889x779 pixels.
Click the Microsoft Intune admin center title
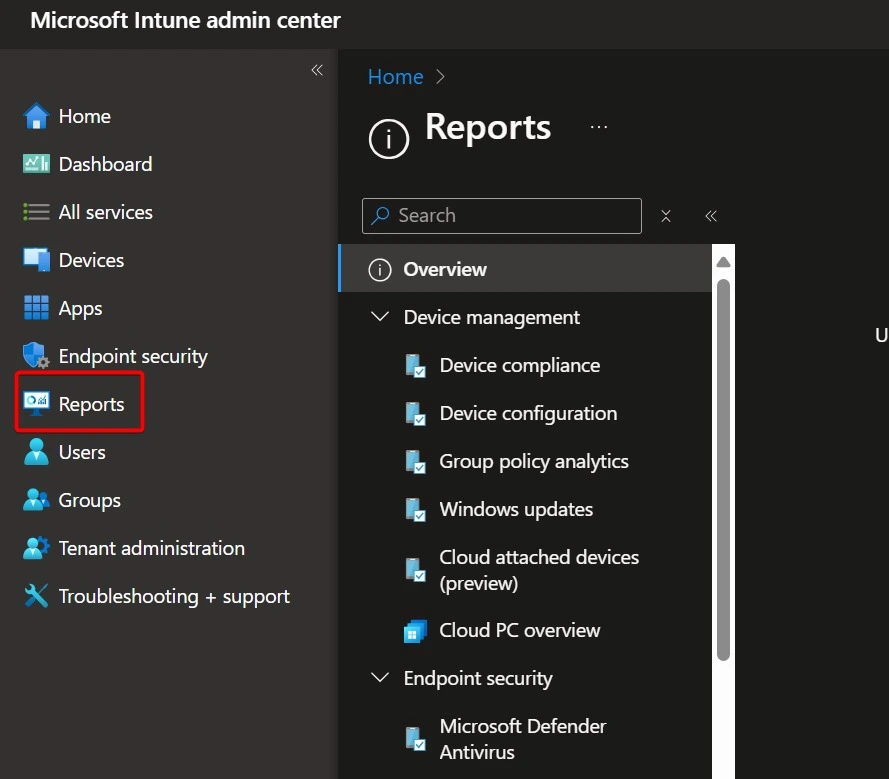tap(185, 20)
